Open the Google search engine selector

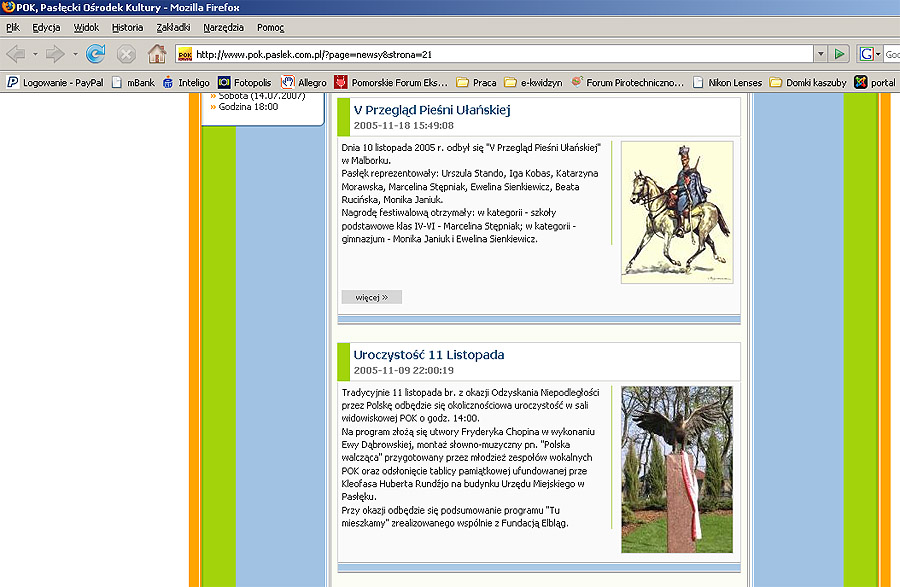(868, 54)
